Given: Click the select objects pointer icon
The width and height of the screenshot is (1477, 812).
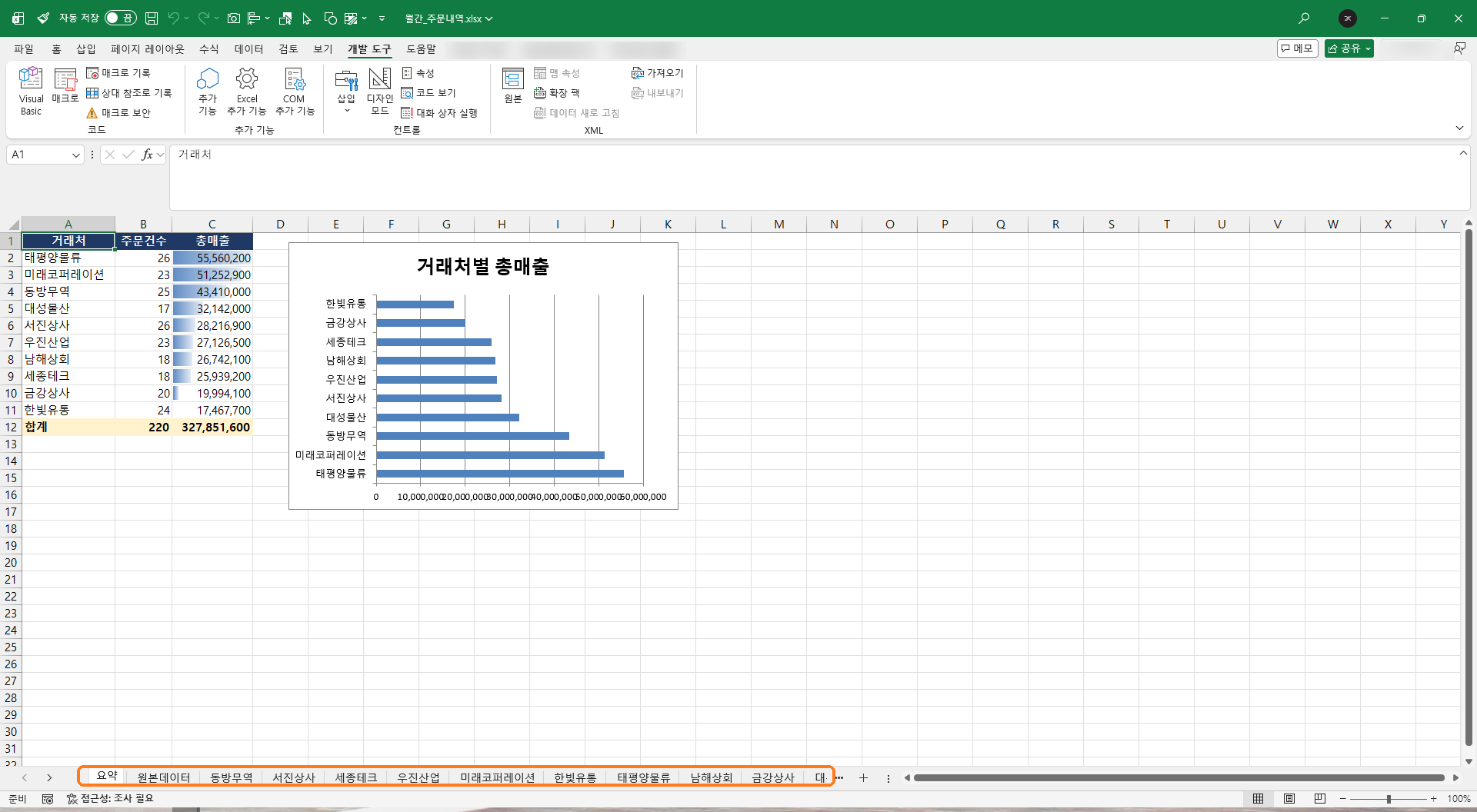Looking at the screenshot, I should (x=306, y=18).
